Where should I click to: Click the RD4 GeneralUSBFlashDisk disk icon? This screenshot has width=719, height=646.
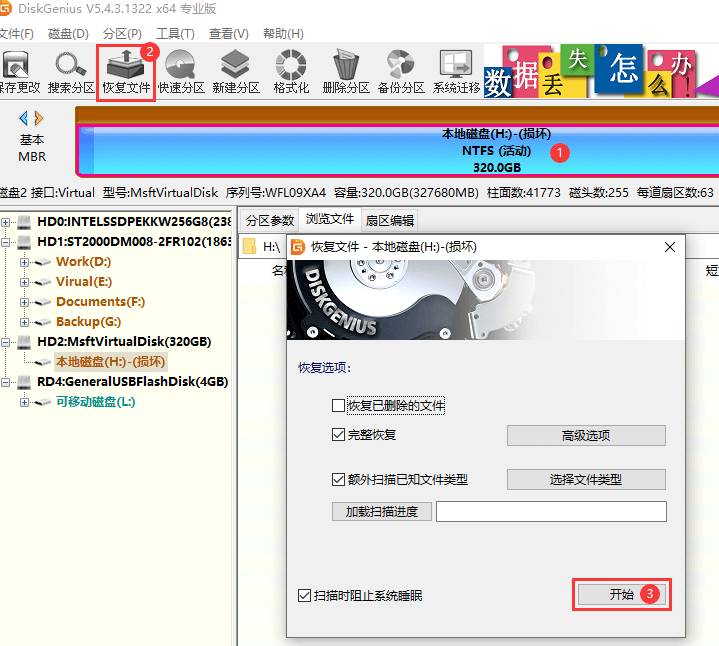point(24,382)
